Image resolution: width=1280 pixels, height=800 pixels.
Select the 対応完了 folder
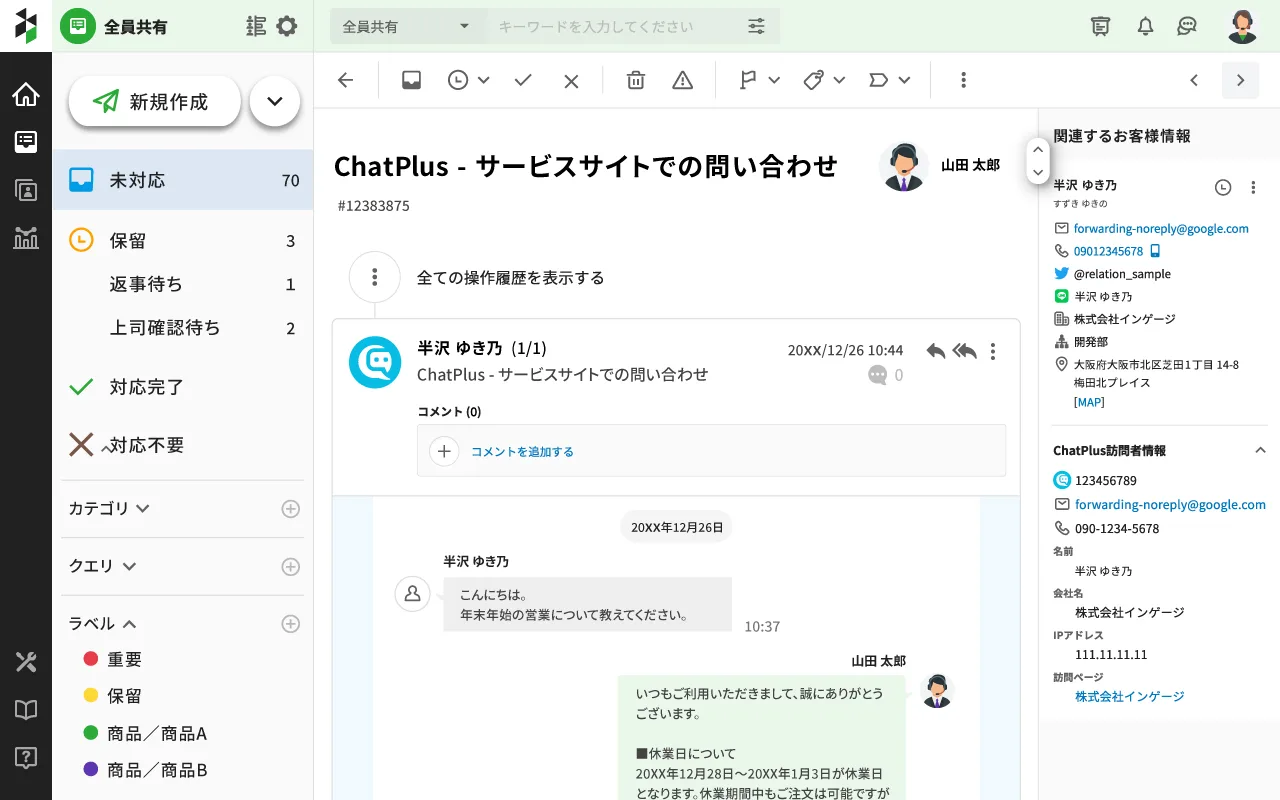[183, 387]
